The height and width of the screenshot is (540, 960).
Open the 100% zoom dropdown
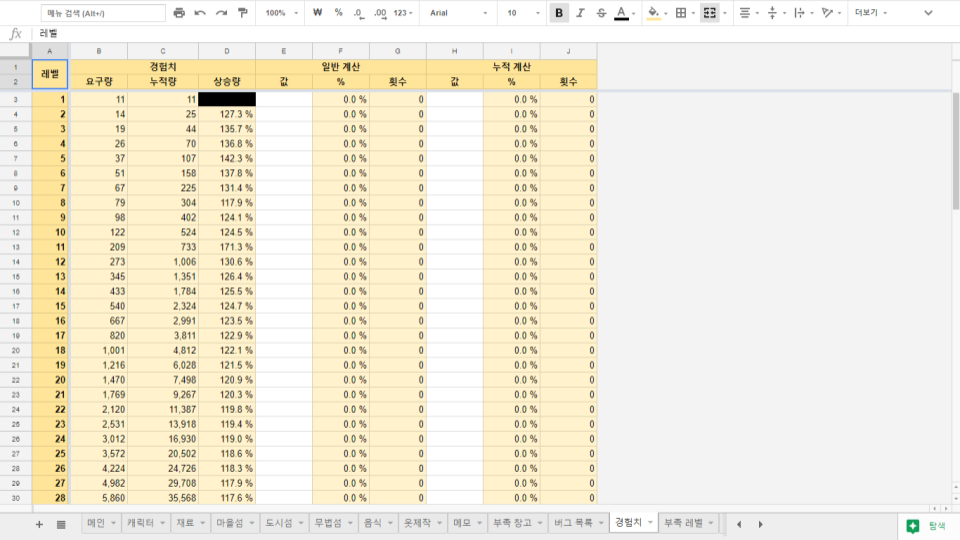[281, 13]
